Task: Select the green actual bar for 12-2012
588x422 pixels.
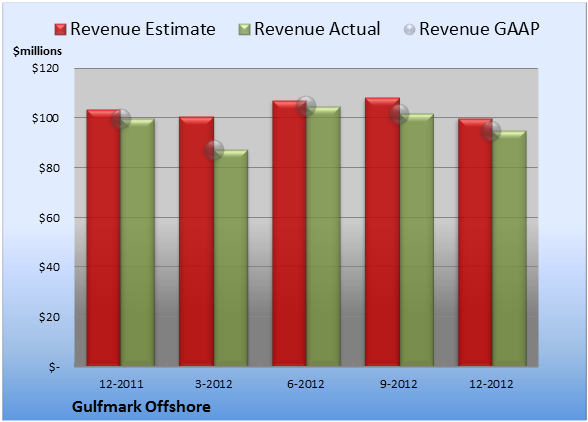Action: click(510, 248)
